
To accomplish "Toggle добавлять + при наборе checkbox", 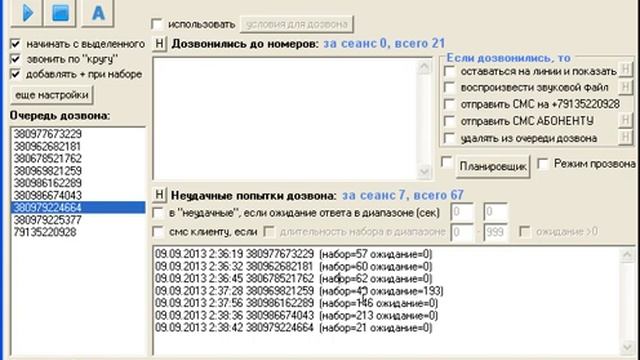I will pyautogui.click(x=16, y=74).
